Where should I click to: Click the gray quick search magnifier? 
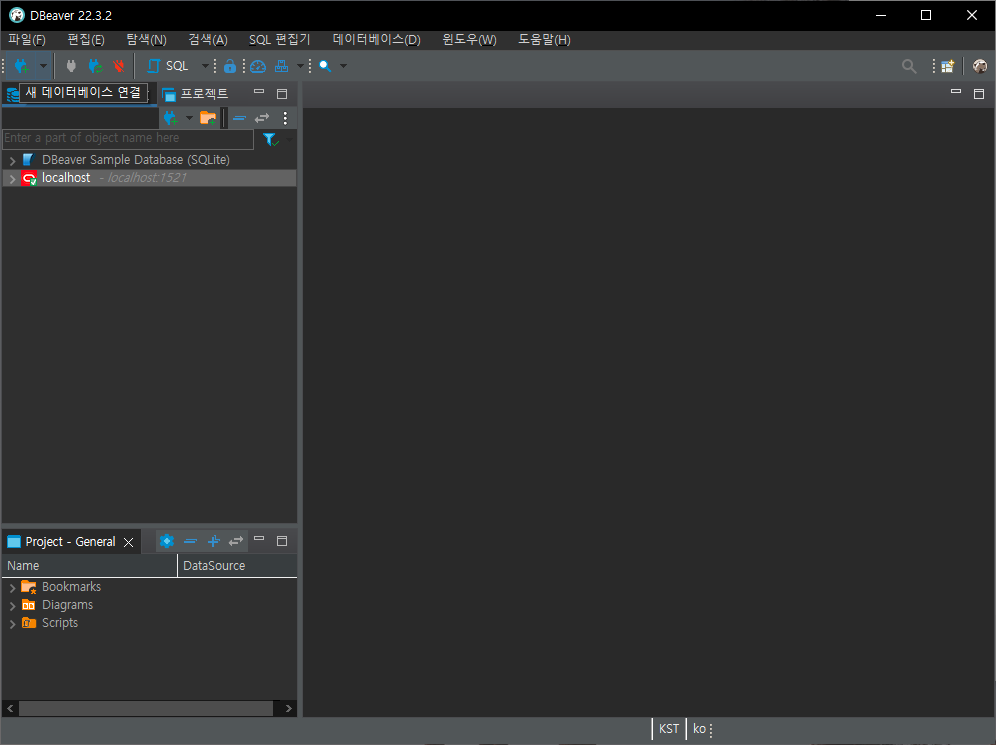(x=909, y=66)
